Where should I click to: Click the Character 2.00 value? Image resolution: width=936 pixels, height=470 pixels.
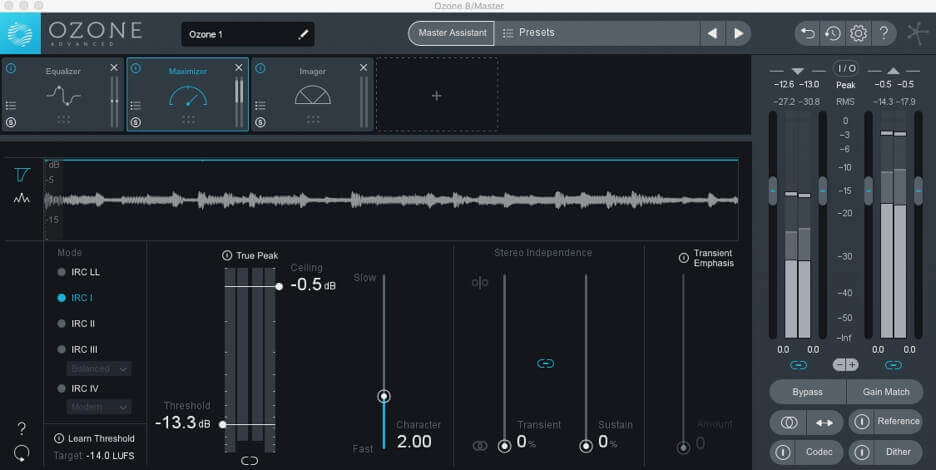click(x=414, y=442)
